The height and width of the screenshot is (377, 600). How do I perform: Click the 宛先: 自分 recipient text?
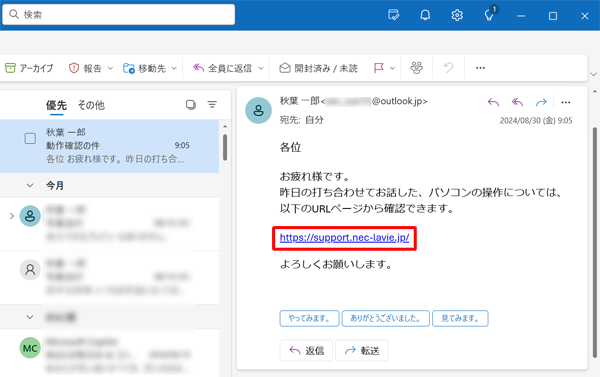coord(302,120)
